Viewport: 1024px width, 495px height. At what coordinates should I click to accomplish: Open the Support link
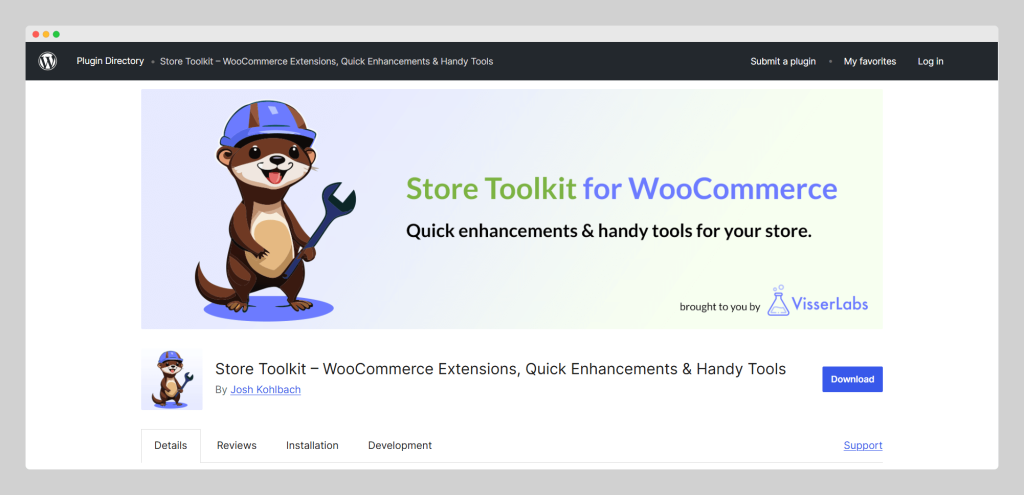coord(863,445)
